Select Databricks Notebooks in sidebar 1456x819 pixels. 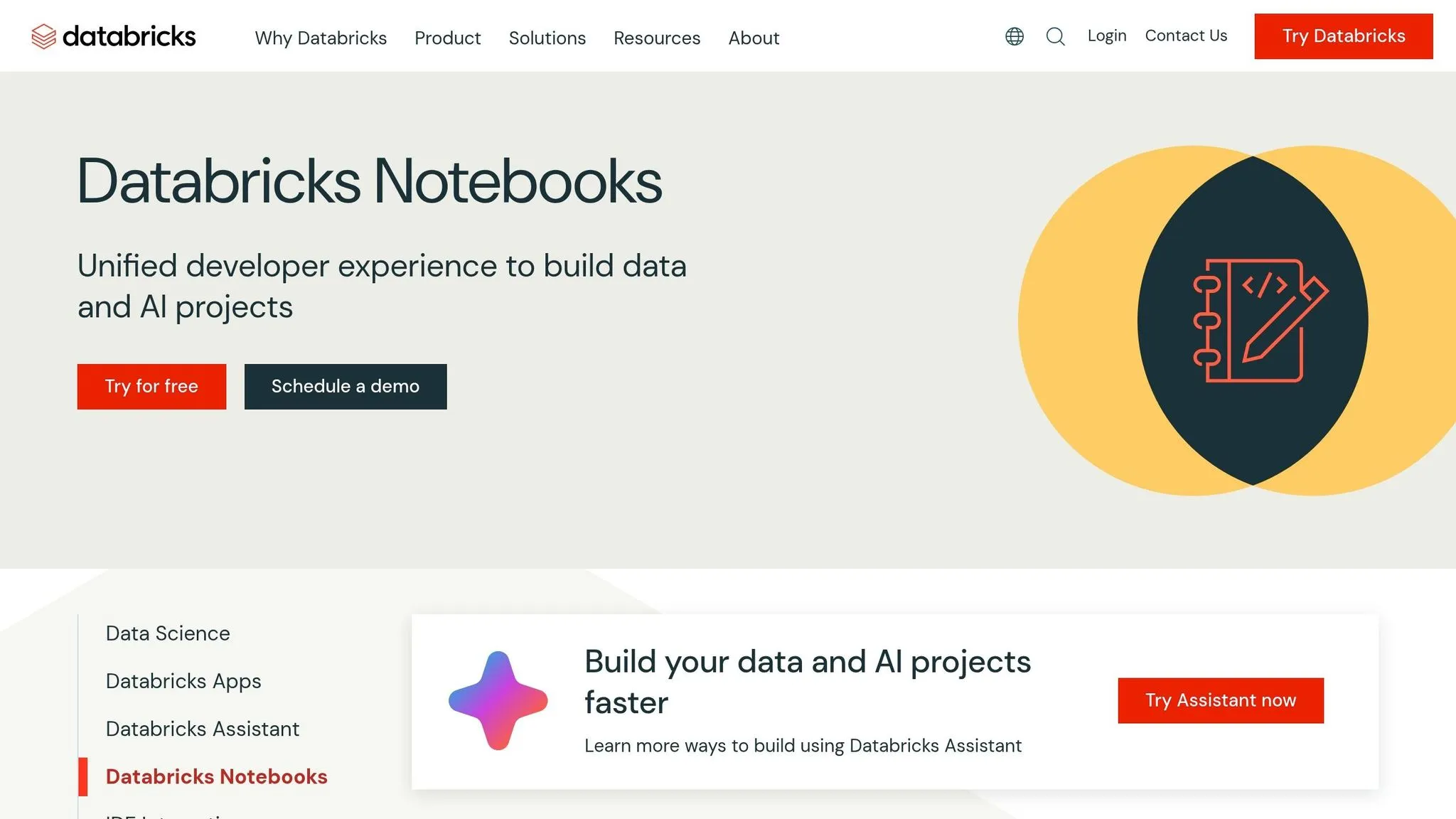tap(216, 776)
